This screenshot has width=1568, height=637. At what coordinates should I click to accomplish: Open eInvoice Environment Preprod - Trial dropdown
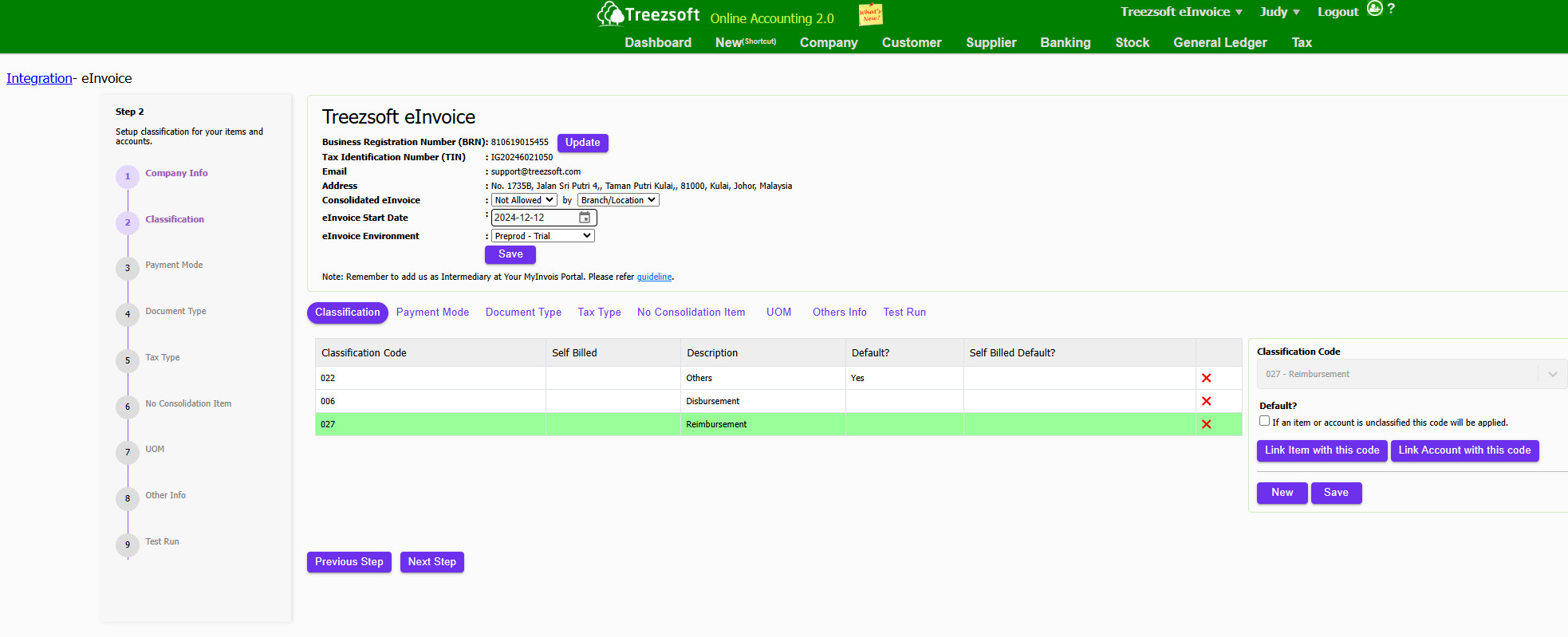542,236
